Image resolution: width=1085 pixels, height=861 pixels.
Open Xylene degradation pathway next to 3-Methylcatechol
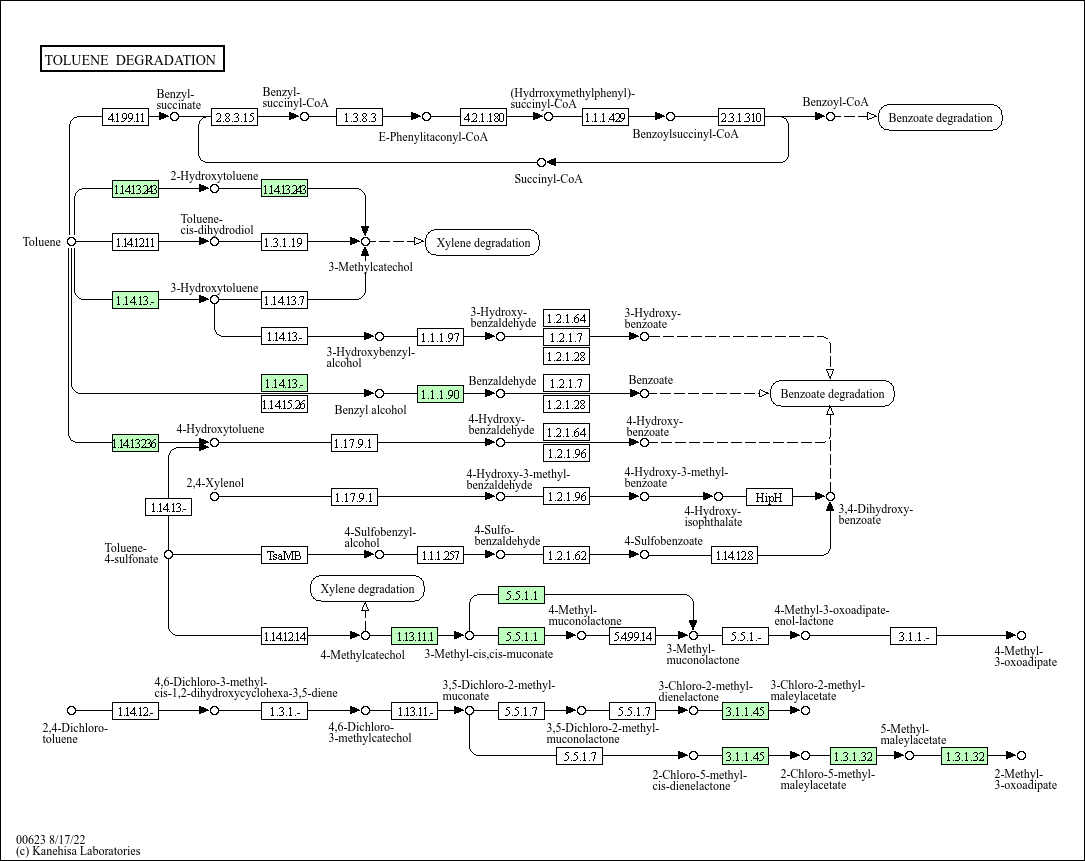(482, 243)
